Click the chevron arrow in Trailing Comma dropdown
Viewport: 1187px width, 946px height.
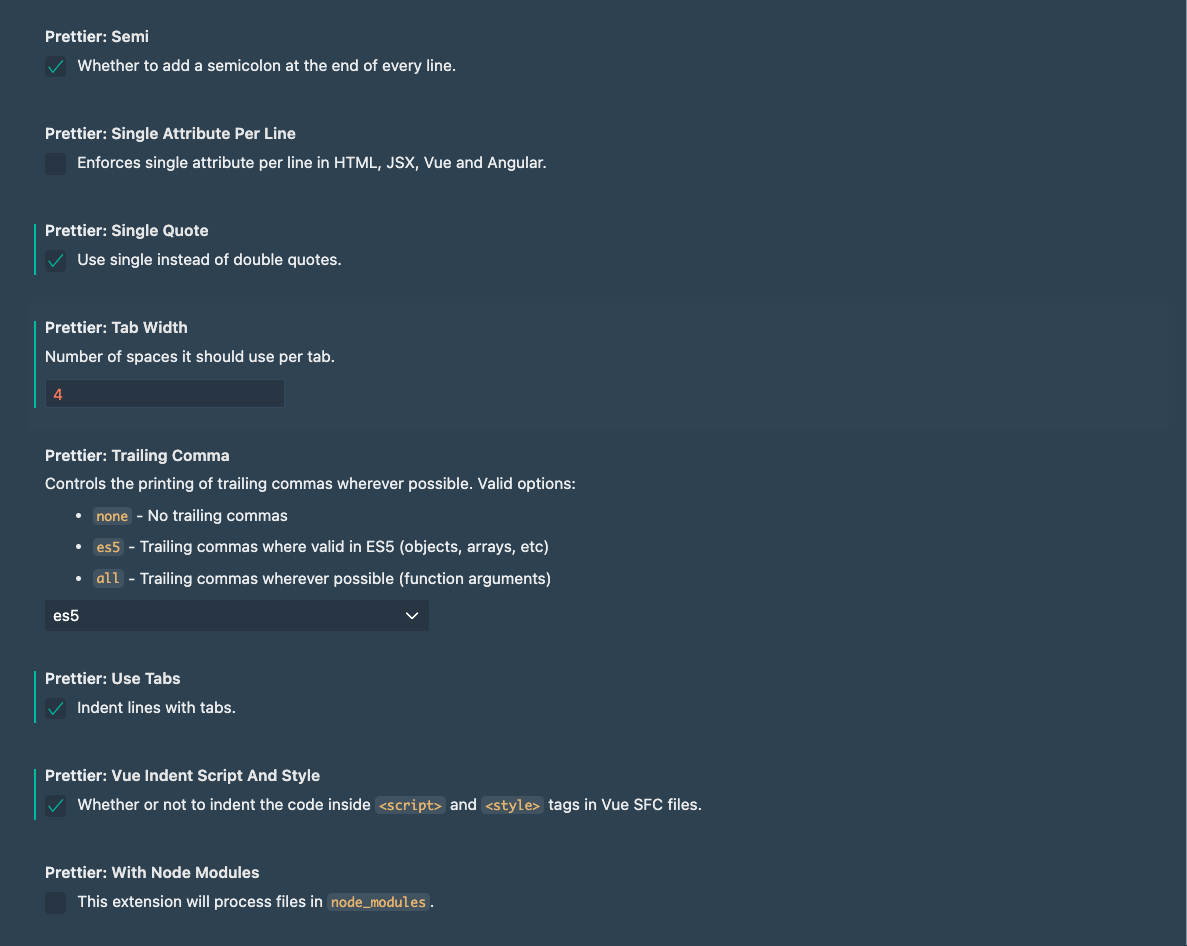(412, 616)
